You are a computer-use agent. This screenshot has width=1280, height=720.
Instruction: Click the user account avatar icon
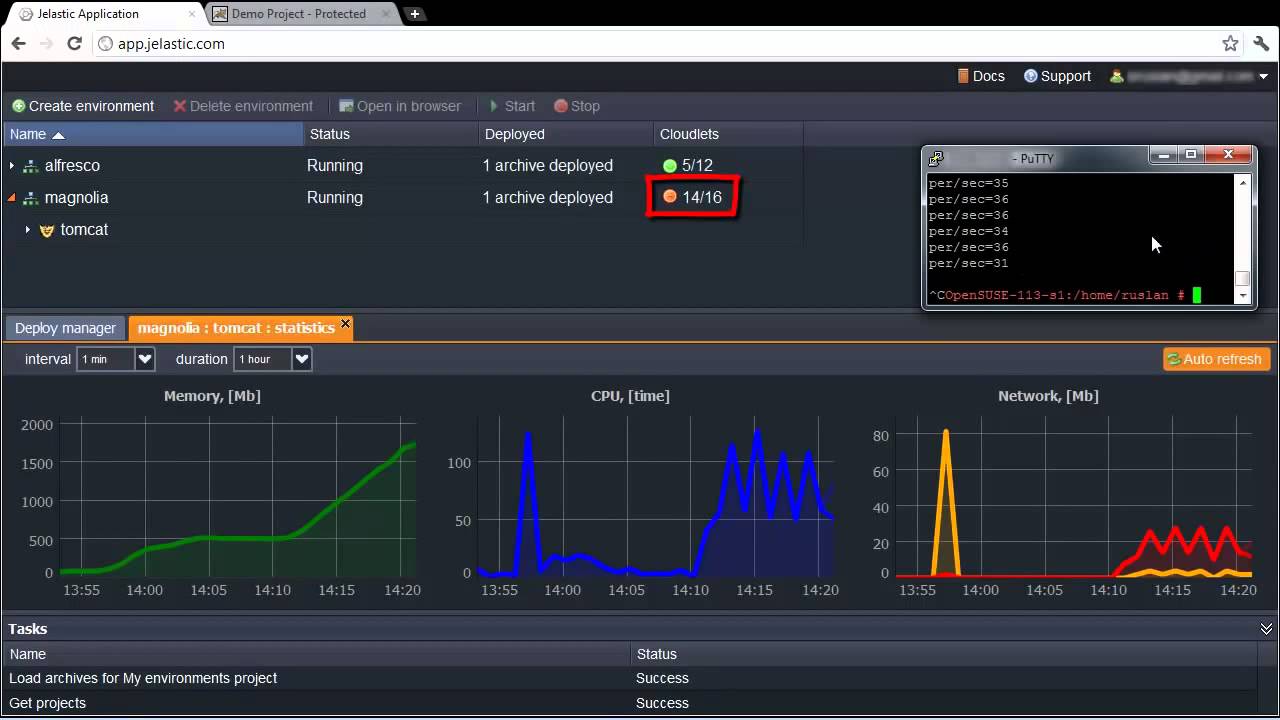(x=1116, y=76)
